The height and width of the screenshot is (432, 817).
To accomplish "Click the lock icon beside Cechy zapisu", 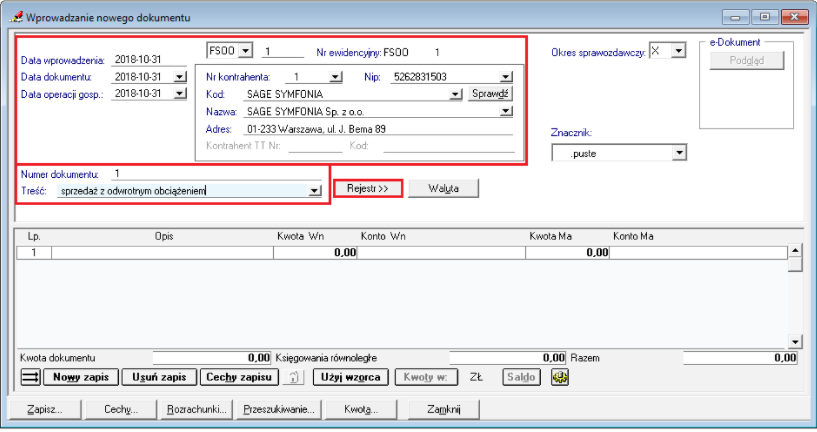I will click(293, 377).
